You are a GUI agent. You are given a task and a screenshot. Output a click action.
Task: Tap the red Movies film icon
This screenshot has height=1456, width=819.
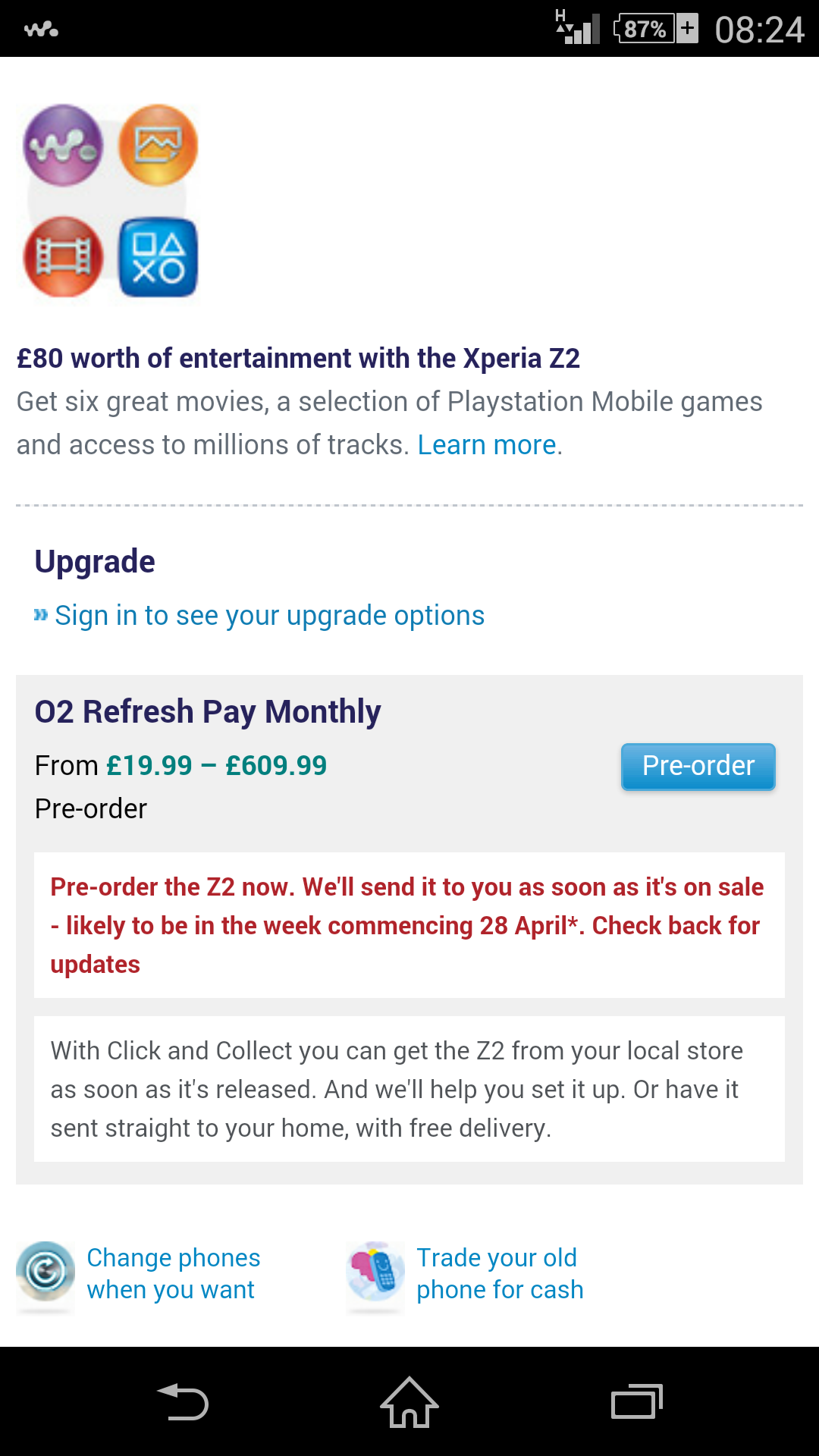point(63,257)
